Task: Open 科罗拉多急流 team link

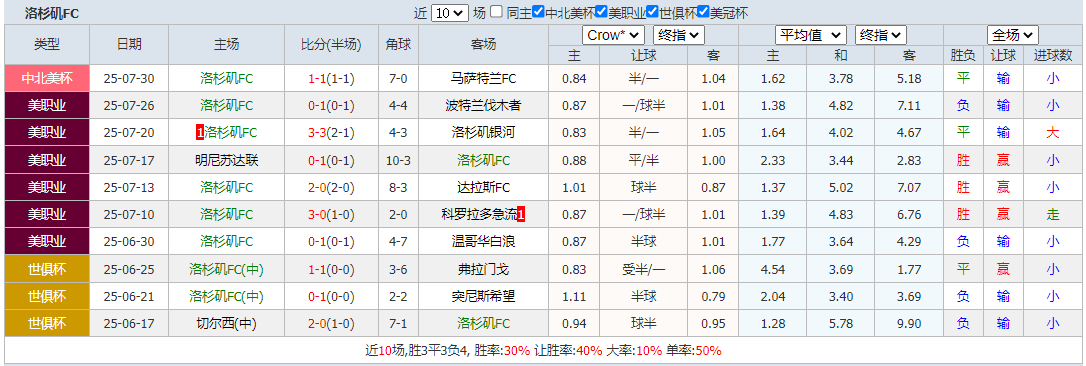Action: (479, 214)
